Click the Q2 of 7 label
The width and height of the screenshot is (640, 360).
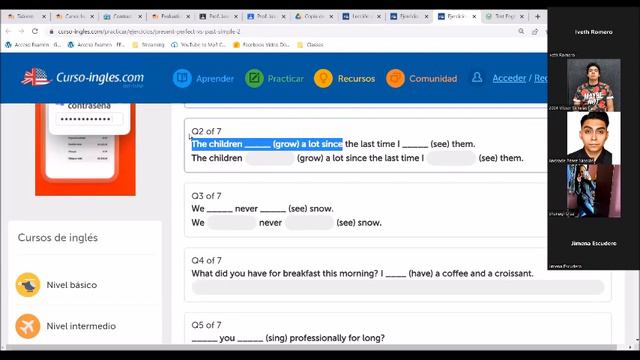(x=207, y=131)
